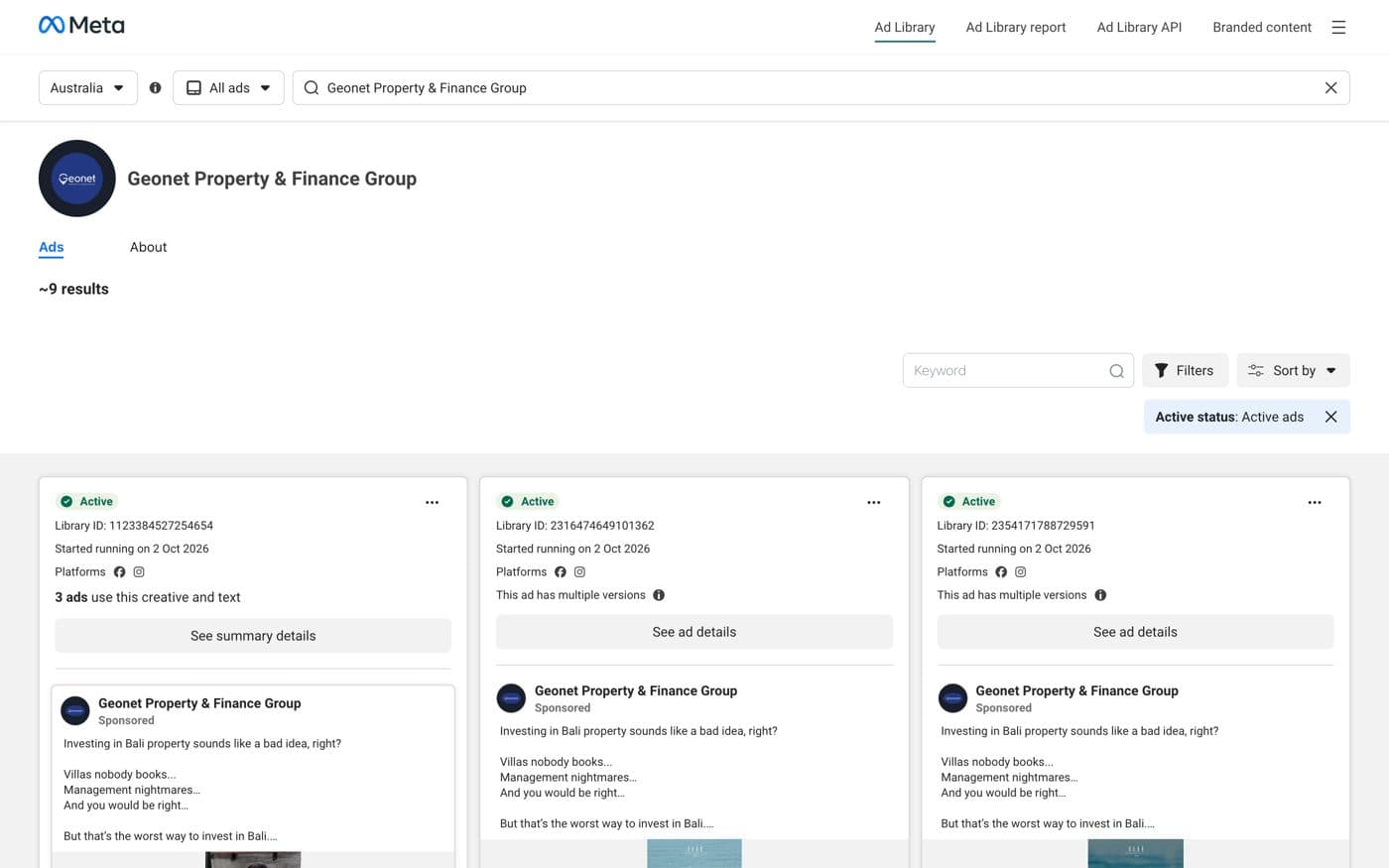Open the All ads category dropdown
The width and height of the screenshot is (1389, 868).
[228, 87]
